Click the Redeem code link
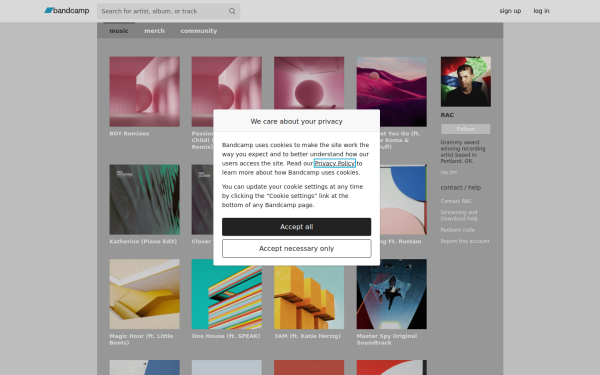The height and width of the screenshot is (375, 600). [x=457, y=230]
